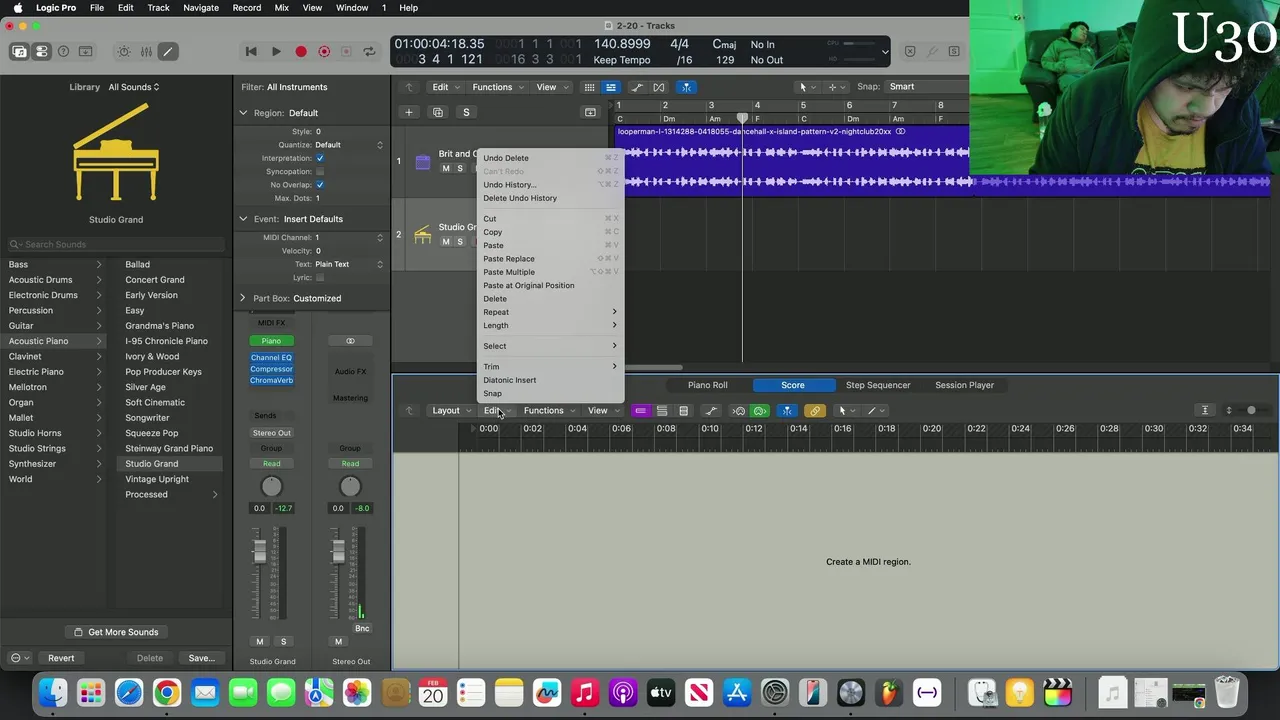Image resolution: width=1280 pixels, height=720 pixels.
Task: Show Smart Controls dial button
Action: (124, 52)
